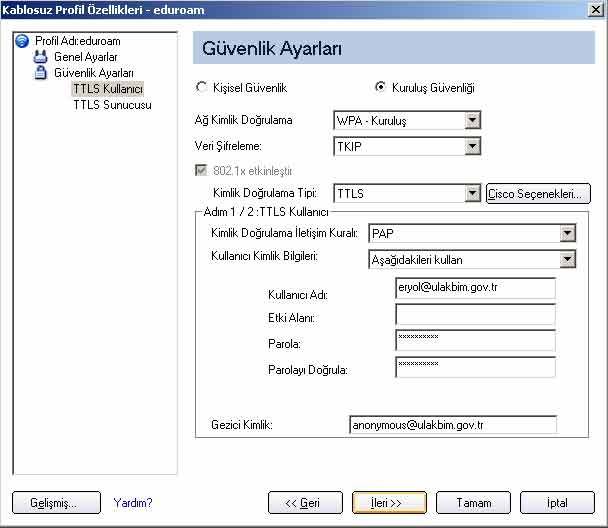
Task: Click the wireless profile icon beside Profil Adı
Action: click(x=22, y=41)
